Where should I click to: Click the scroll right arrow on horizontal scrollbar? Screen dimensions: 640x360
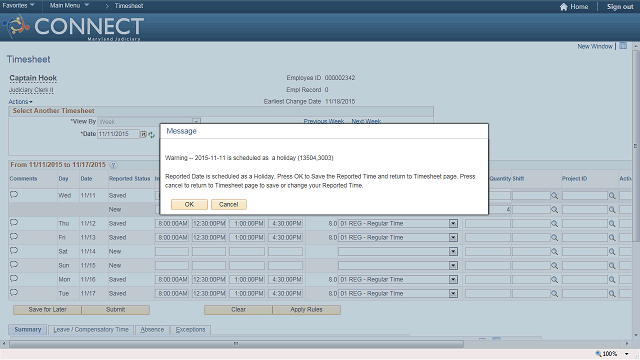point(627,344)
